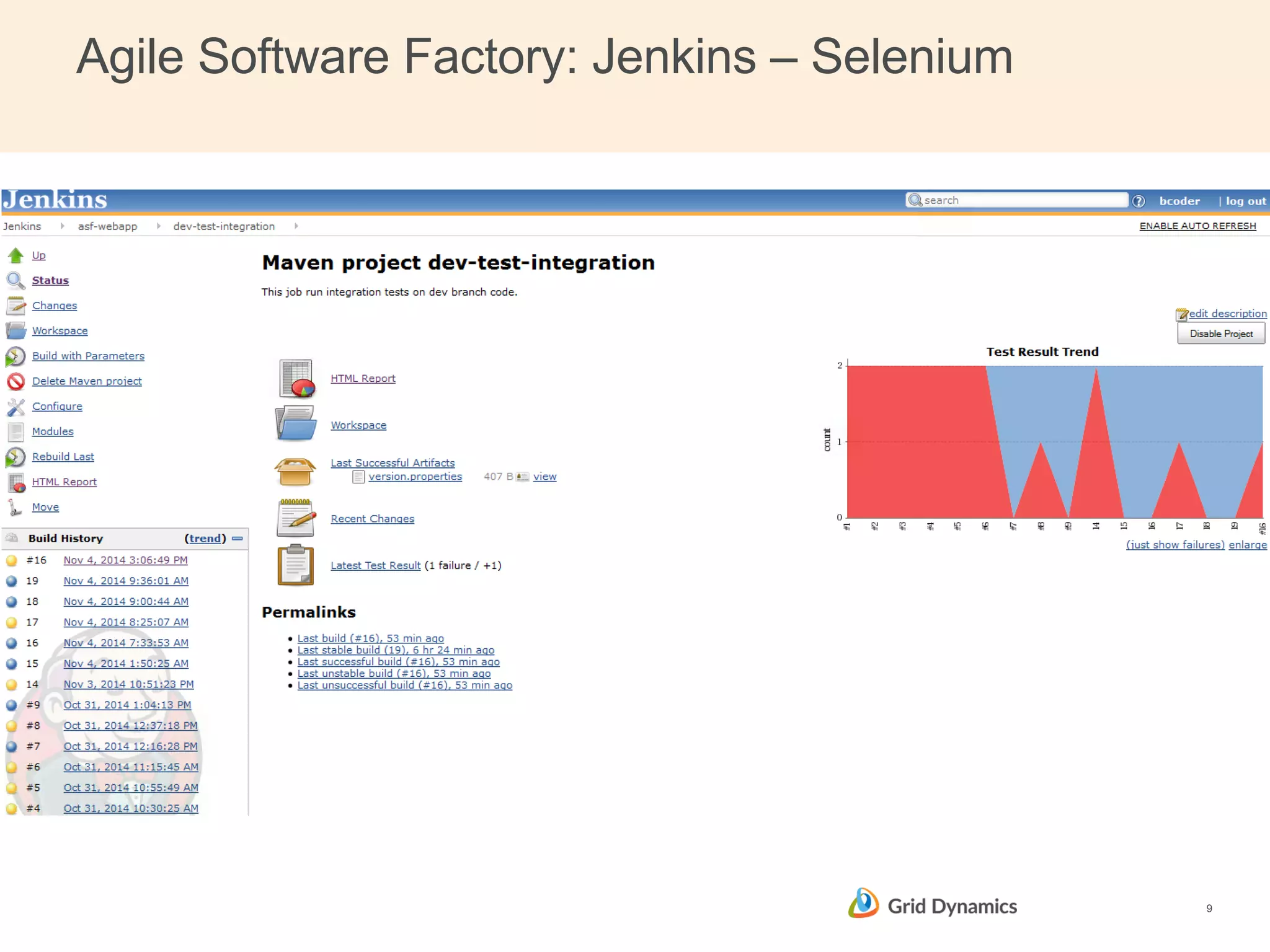
Task: Click the yellow status ball for build 17
Action: point(11,623)
